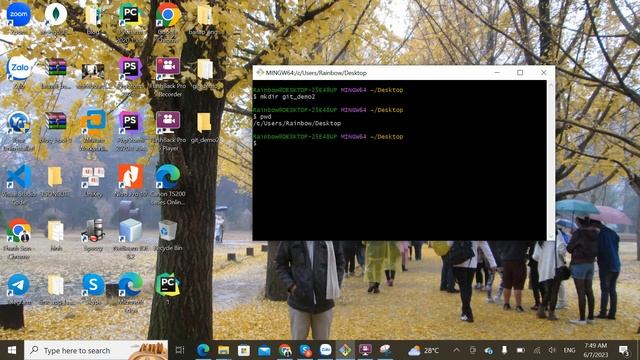Viewport: 640px width, 360px height.
Task: Open File Explorer from the taskbar
Action: click(x=223, y=350)
